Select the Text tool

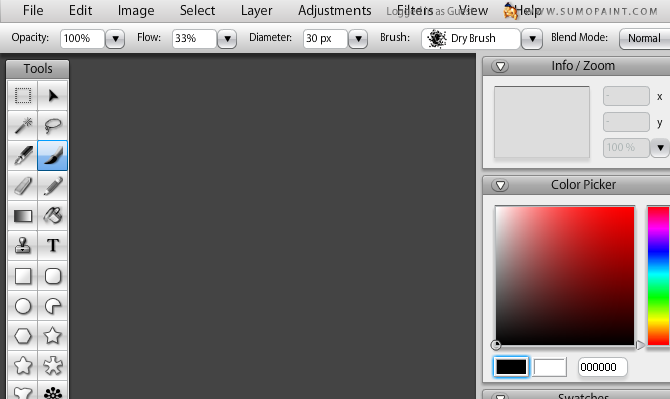[53, 246]
